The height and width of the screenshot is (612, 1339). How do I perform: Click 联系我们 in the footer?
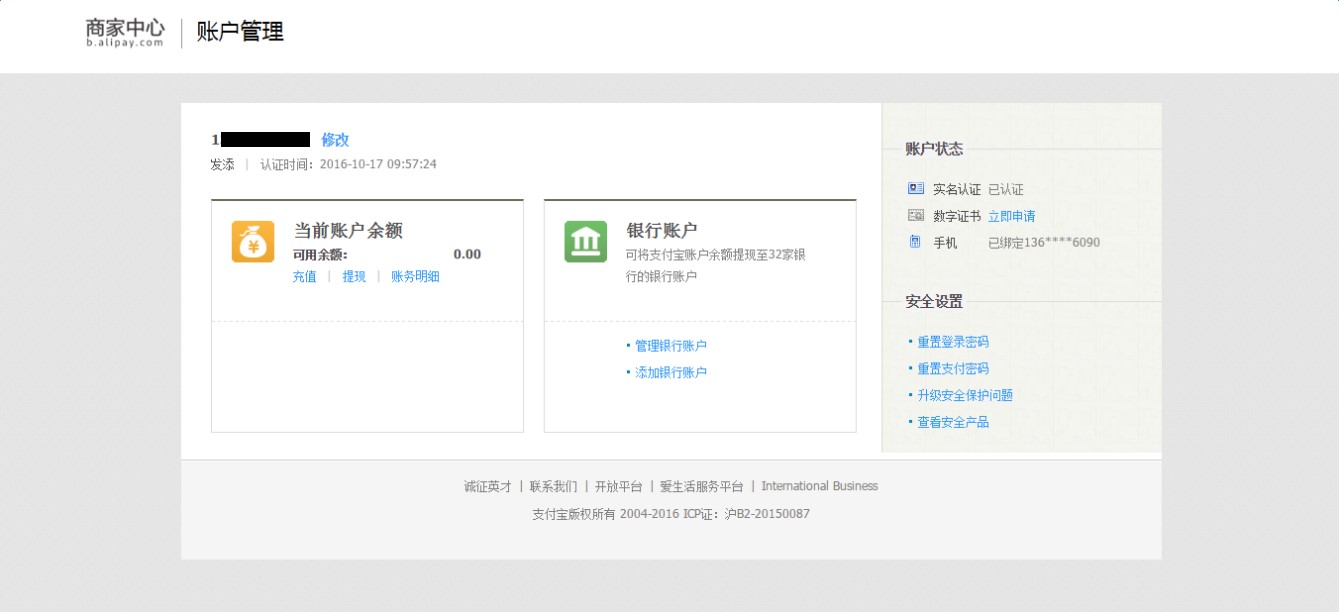coord(553,487)
